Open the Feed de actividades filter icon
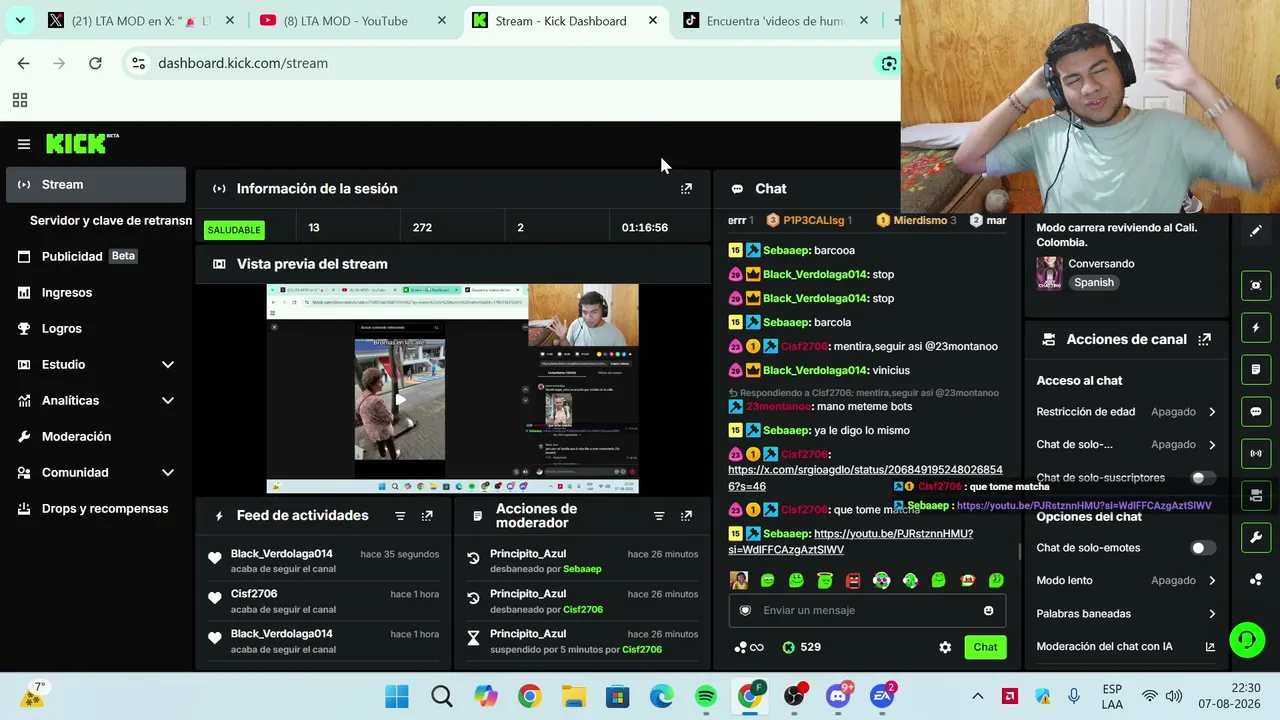Screen dimensions: 1280x720 pyautogui.click(x=400, y=516)
